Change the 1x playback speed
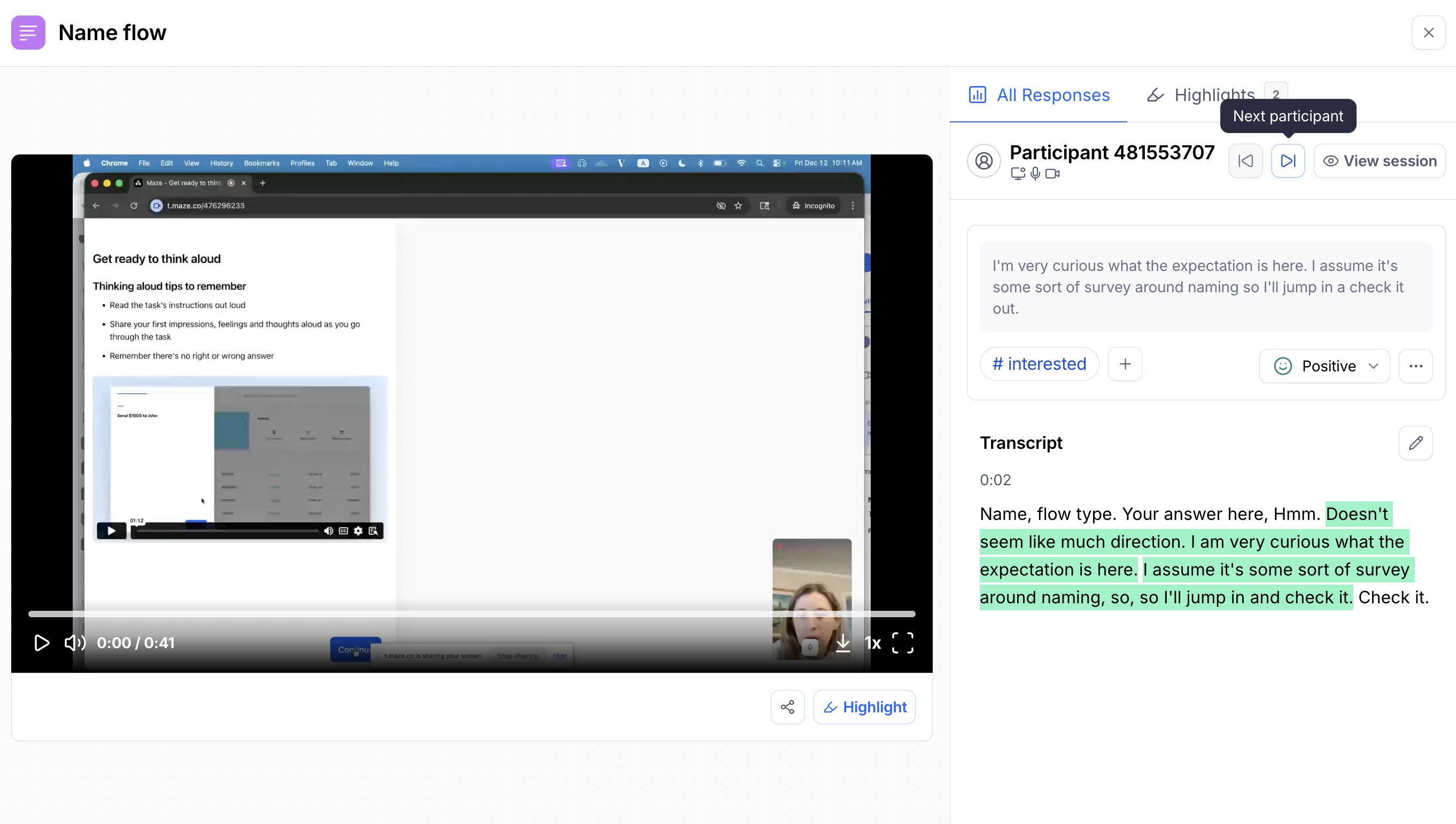Image resolution: width=1456 pixels, height=824 pixels. pyautogui.click(x=872, y=643)
